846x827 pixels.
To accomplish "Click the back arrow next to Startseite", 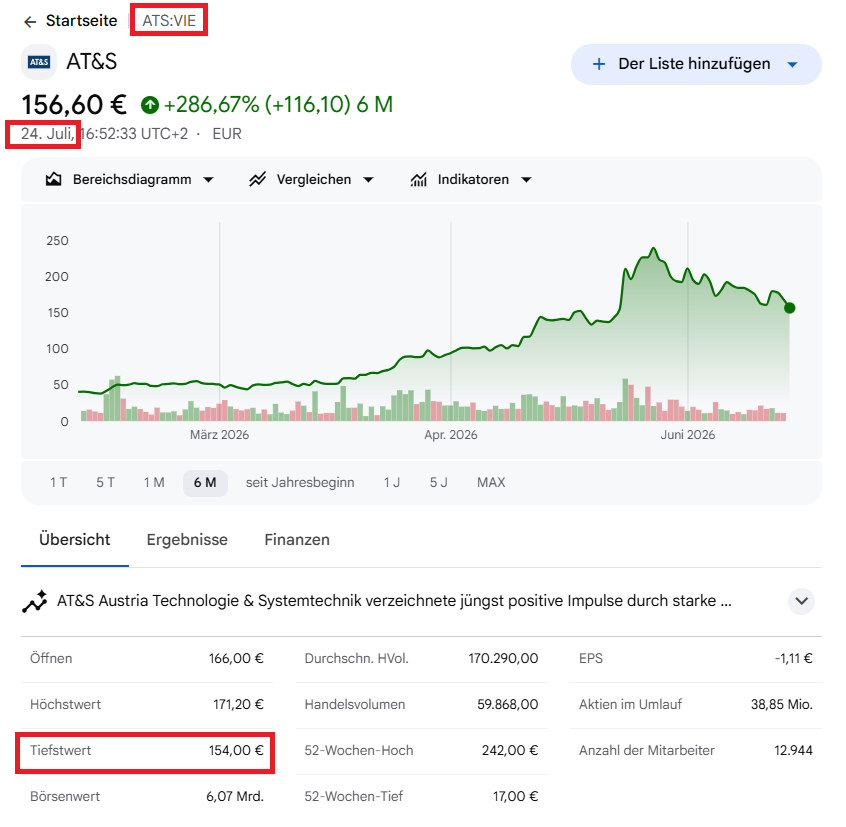I will tap(30, 22).
